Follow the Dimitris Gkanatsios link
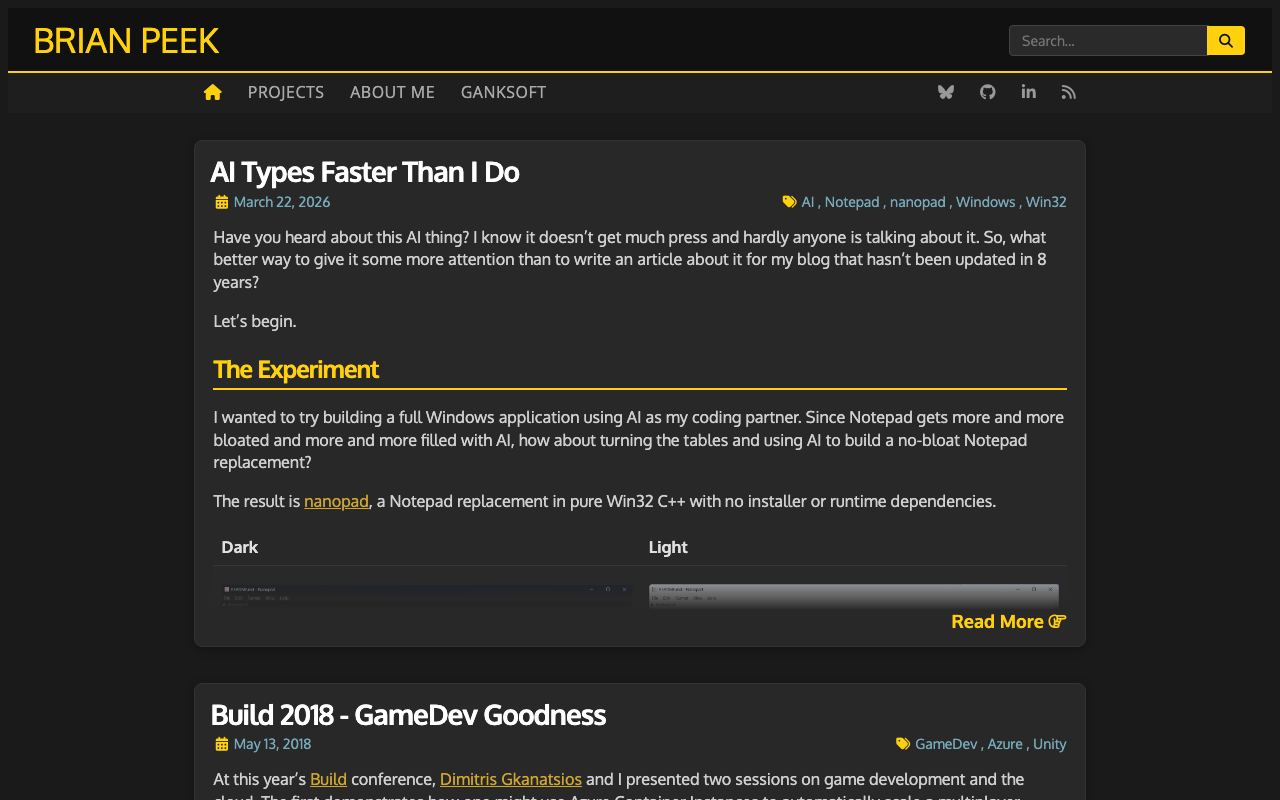The height and width of the screenshot is (800, 1280). [511, 779]
